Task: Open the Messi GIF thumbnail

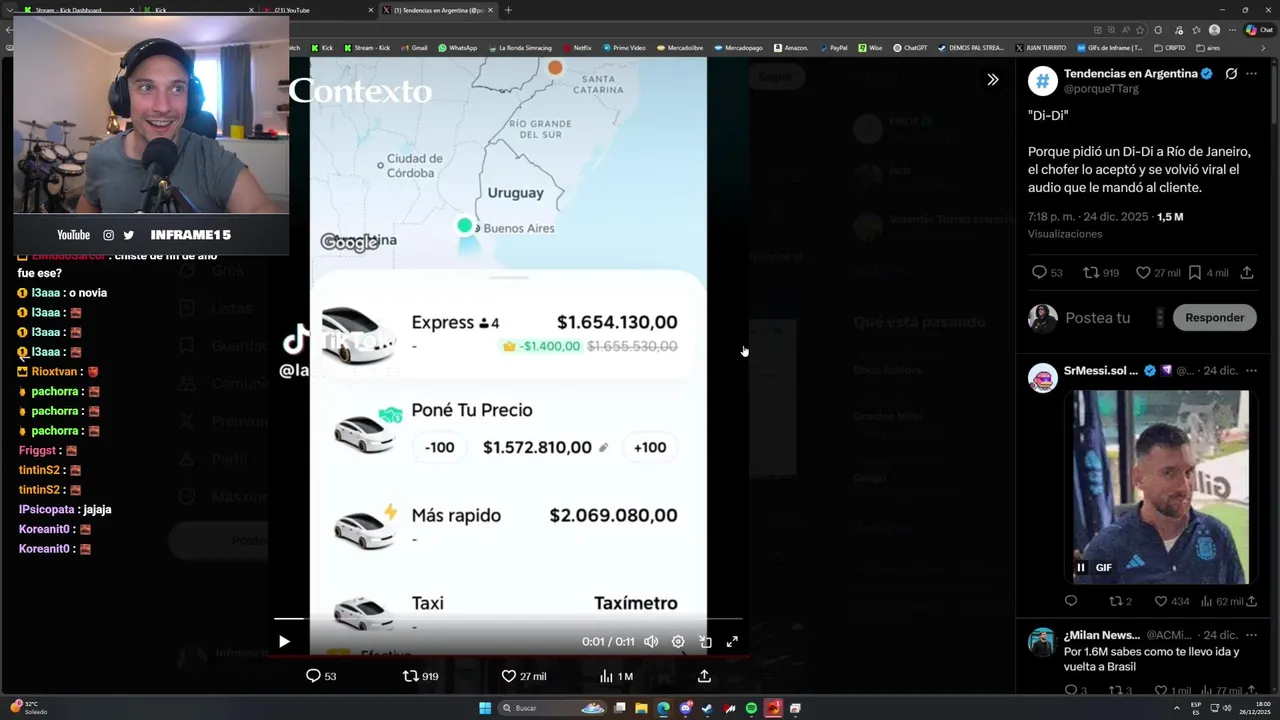Action: pos(1161,487)
